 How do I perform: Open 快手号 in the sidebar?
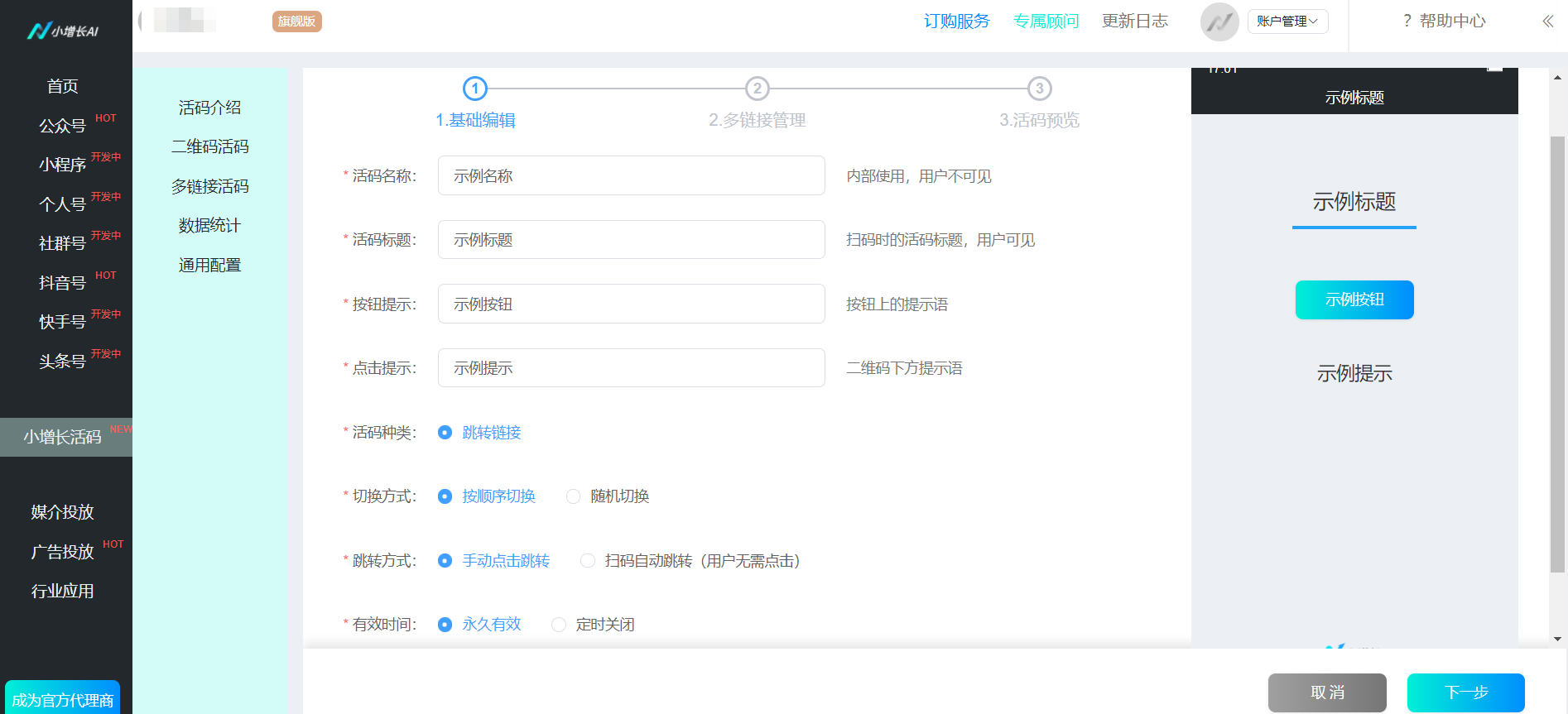63,322
